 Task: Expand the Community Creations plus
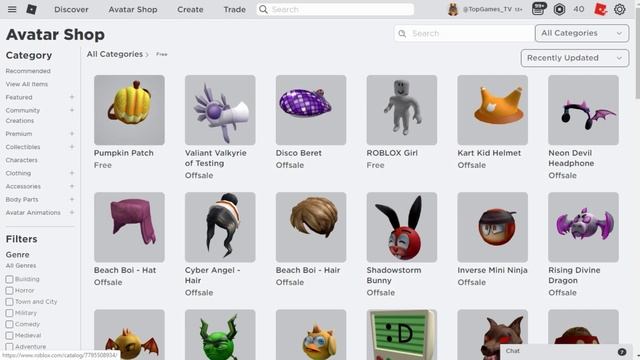tap(72, 110)
